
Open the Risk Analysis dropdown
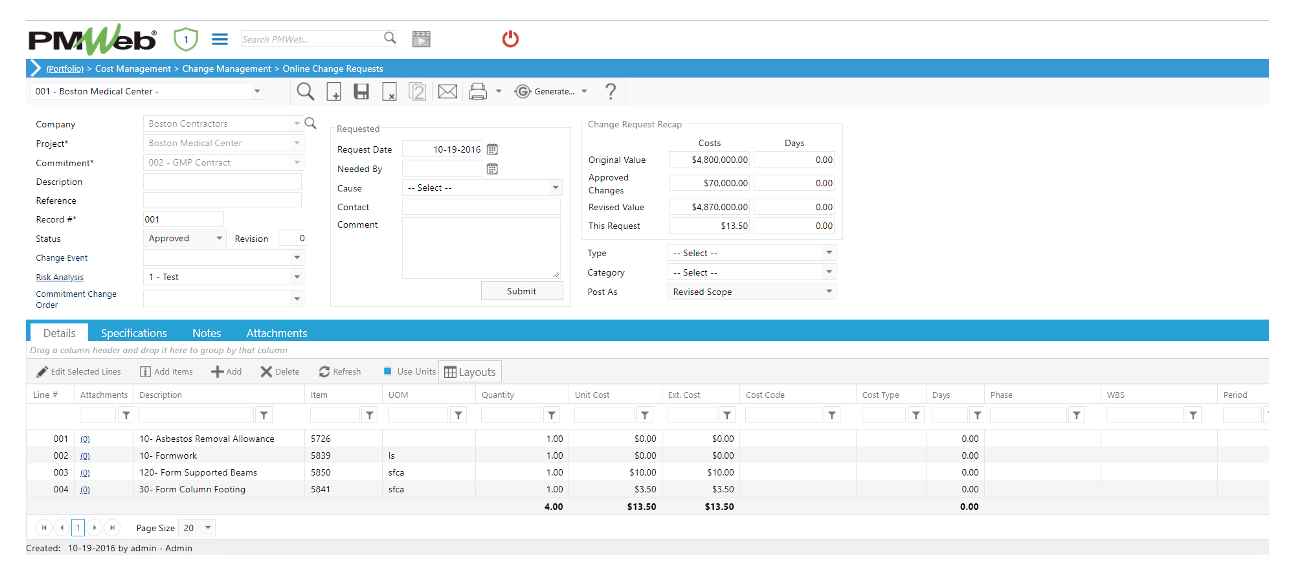pos(223,277)
